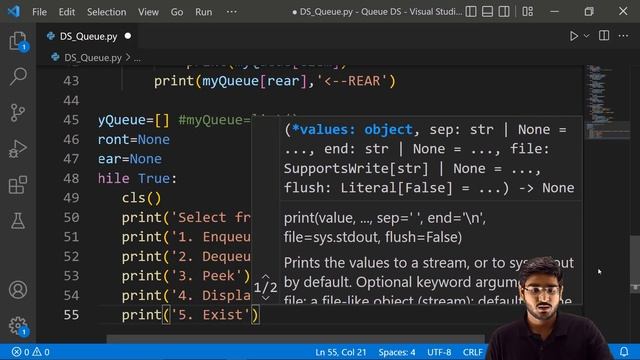Toggle secondary side bar layout
The width and height of the screenshot is (640, 360).
click(x=504, y=11)
